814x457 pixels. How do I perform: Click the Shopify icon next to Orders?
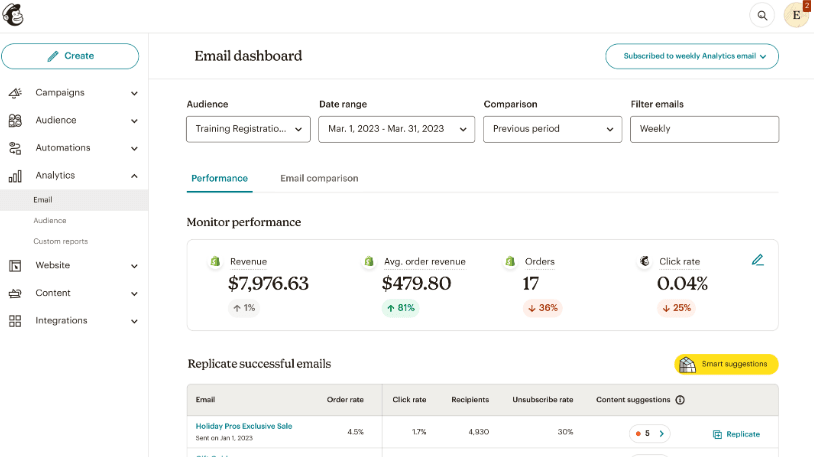[510, 261]
